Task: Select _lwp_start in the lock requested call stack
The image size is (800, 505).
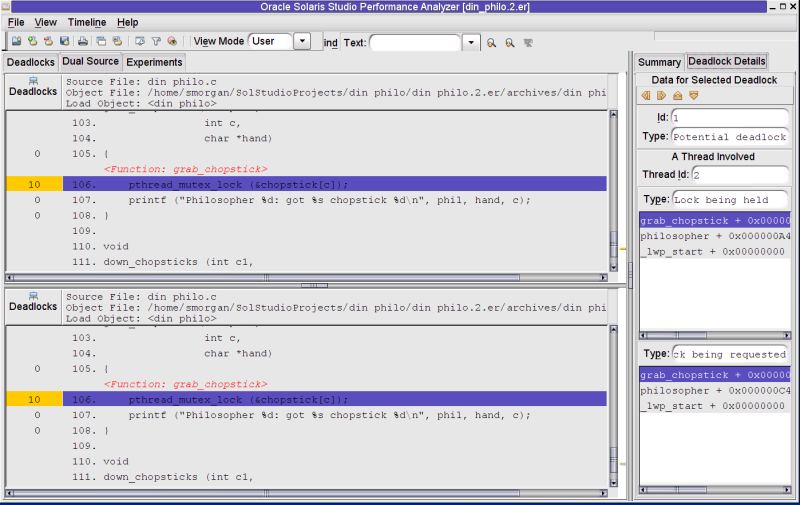Action: pos(715,406)
